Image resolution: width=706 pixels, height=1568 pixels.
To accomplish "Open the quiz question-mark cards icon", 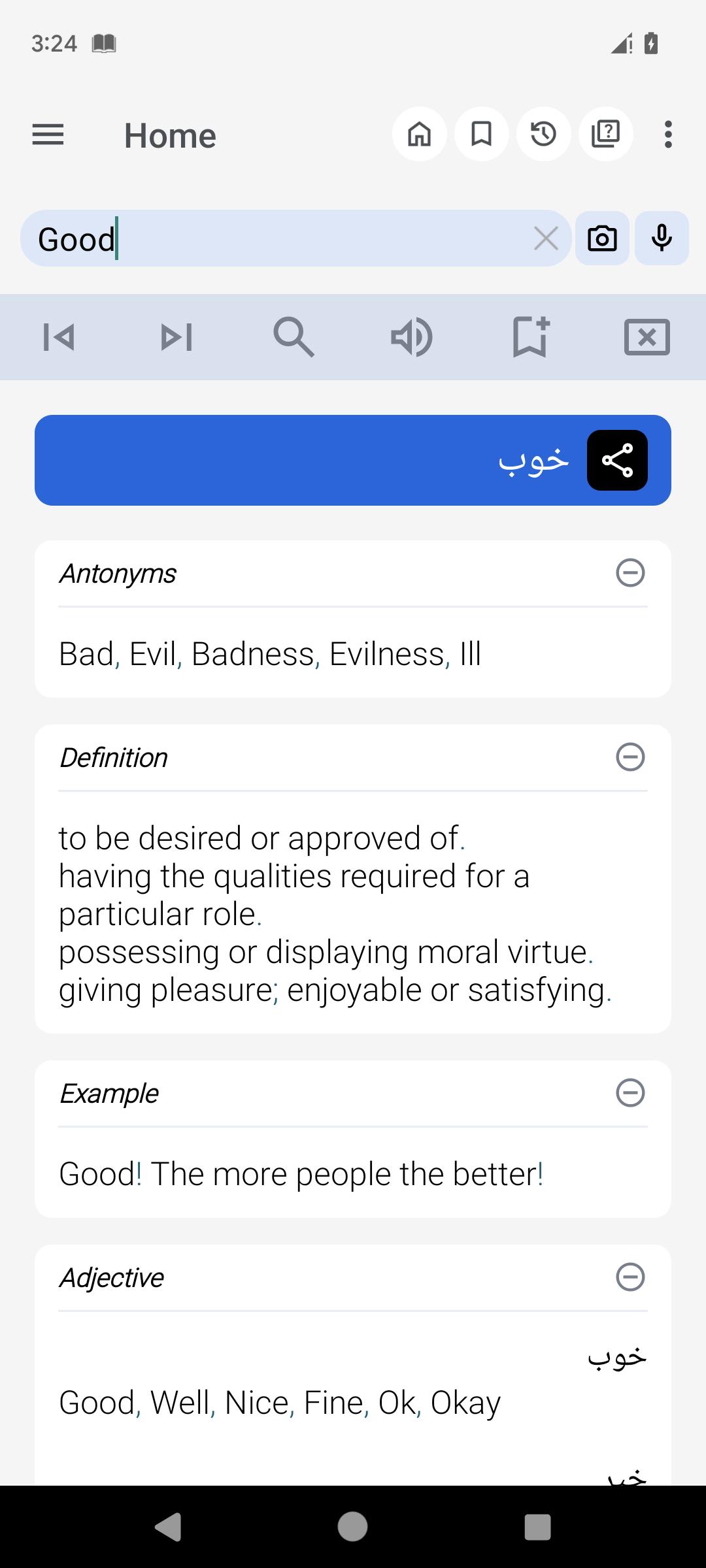I will (x=606, y=134).
